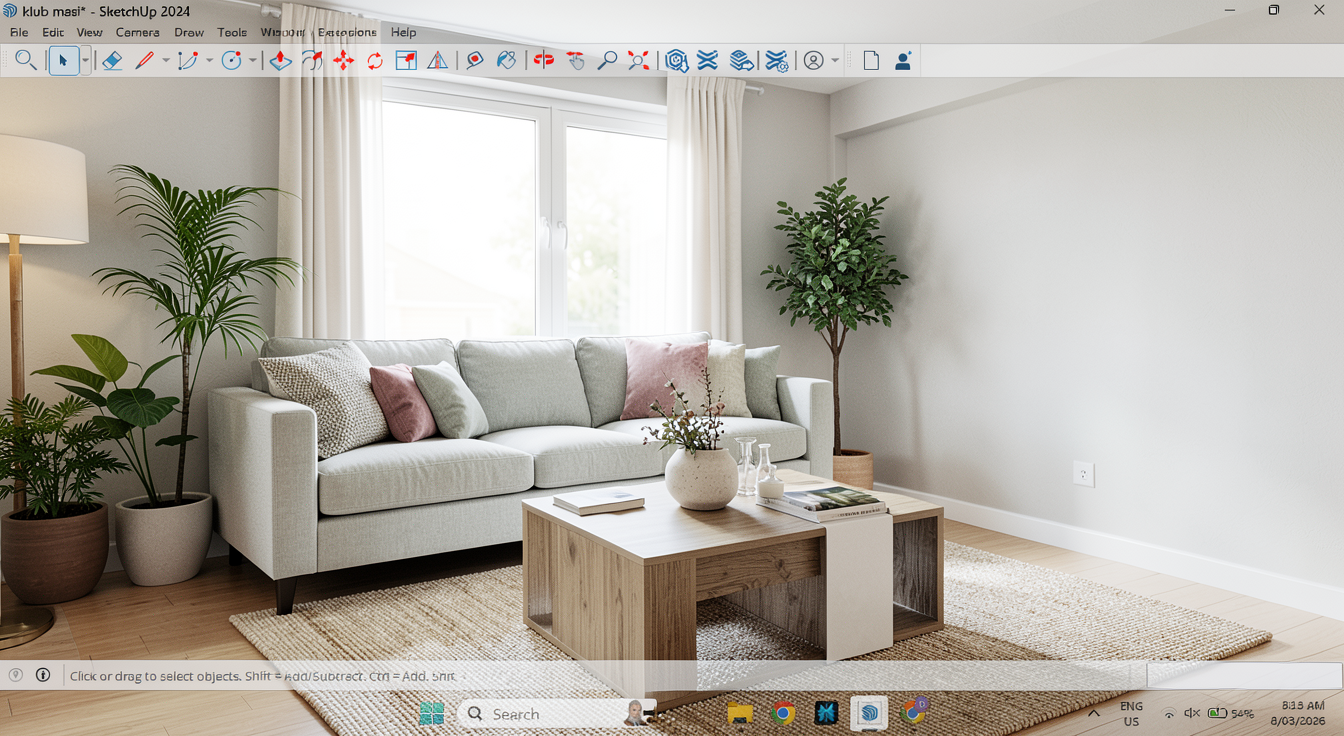Activate the Pan hand tool
The image size is (1344, 736).
[x=575, y=61]
